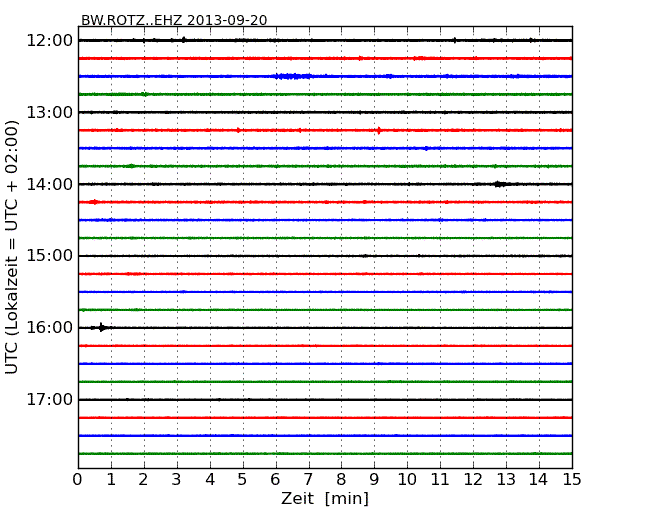The image size is (650, 520).
Task: Select the 15:00 time label
Action: (49, 256)
